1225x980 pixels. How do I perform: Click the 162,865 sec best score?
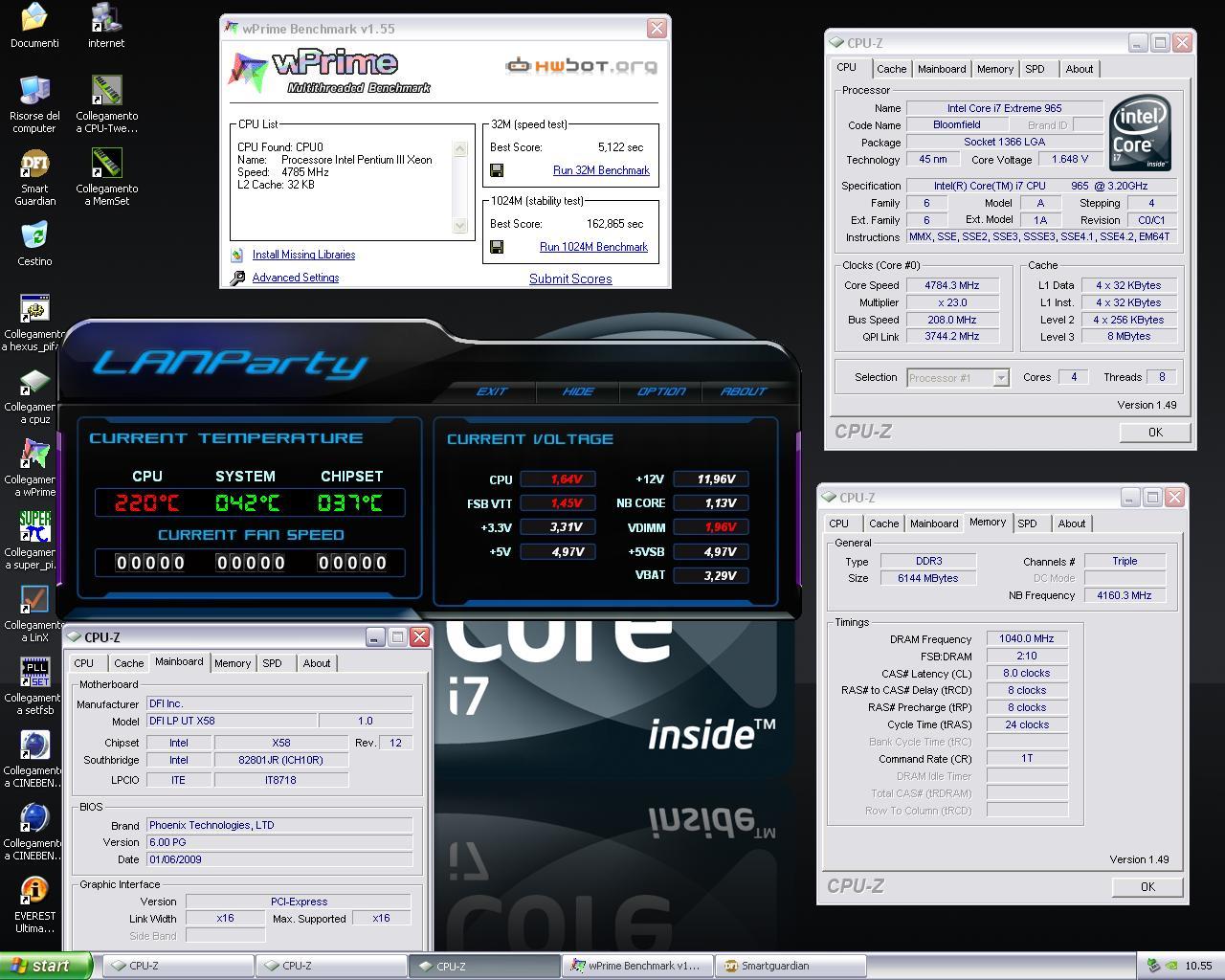click(614, 224)
